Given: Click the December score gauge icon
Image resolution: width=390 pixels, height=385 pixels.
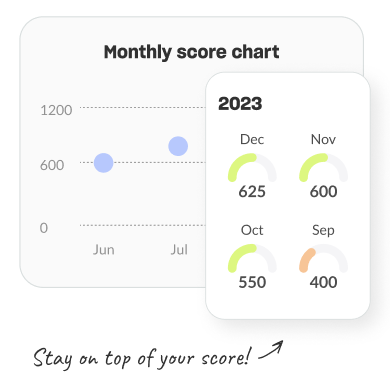Looking at the screenshot, I should point(252,167).
